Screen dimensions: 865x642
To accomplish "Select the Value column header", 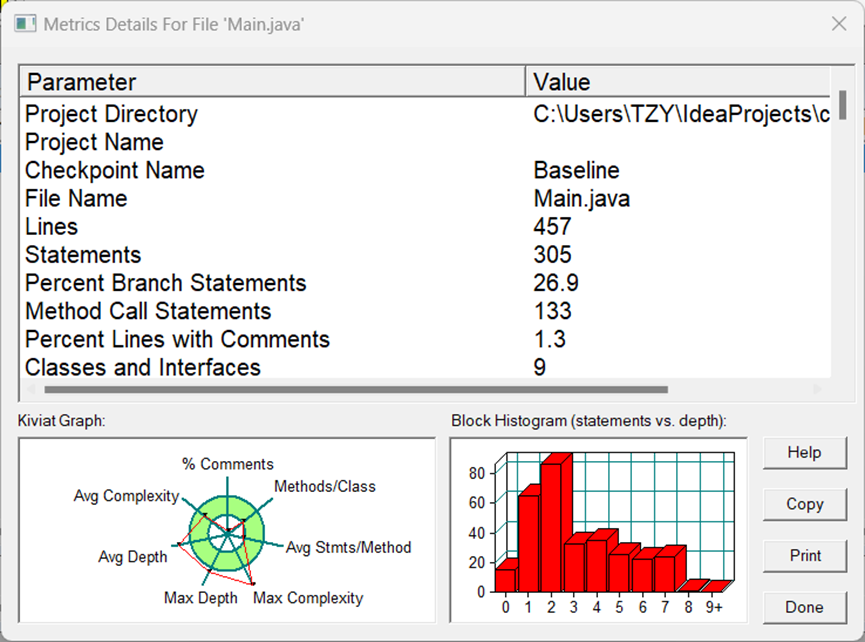I will [x=678, y=82].
